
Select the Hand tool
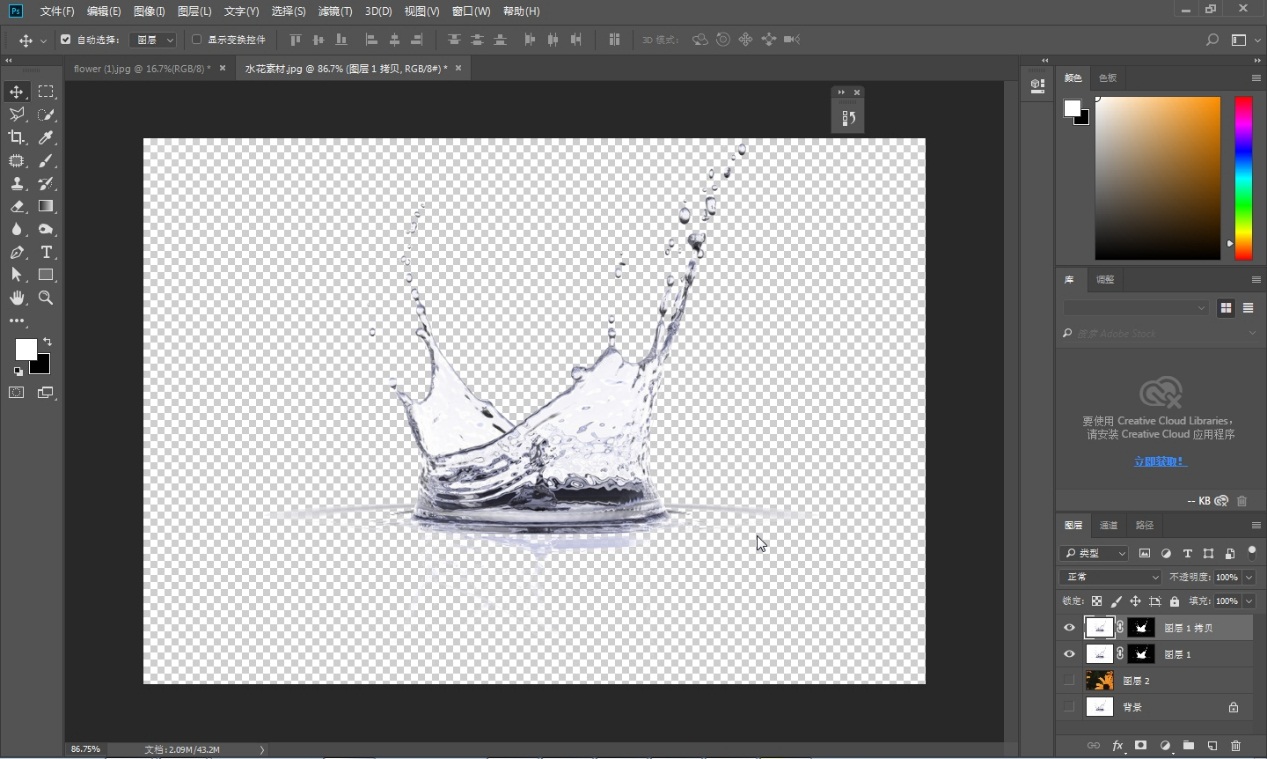point(17,298)
